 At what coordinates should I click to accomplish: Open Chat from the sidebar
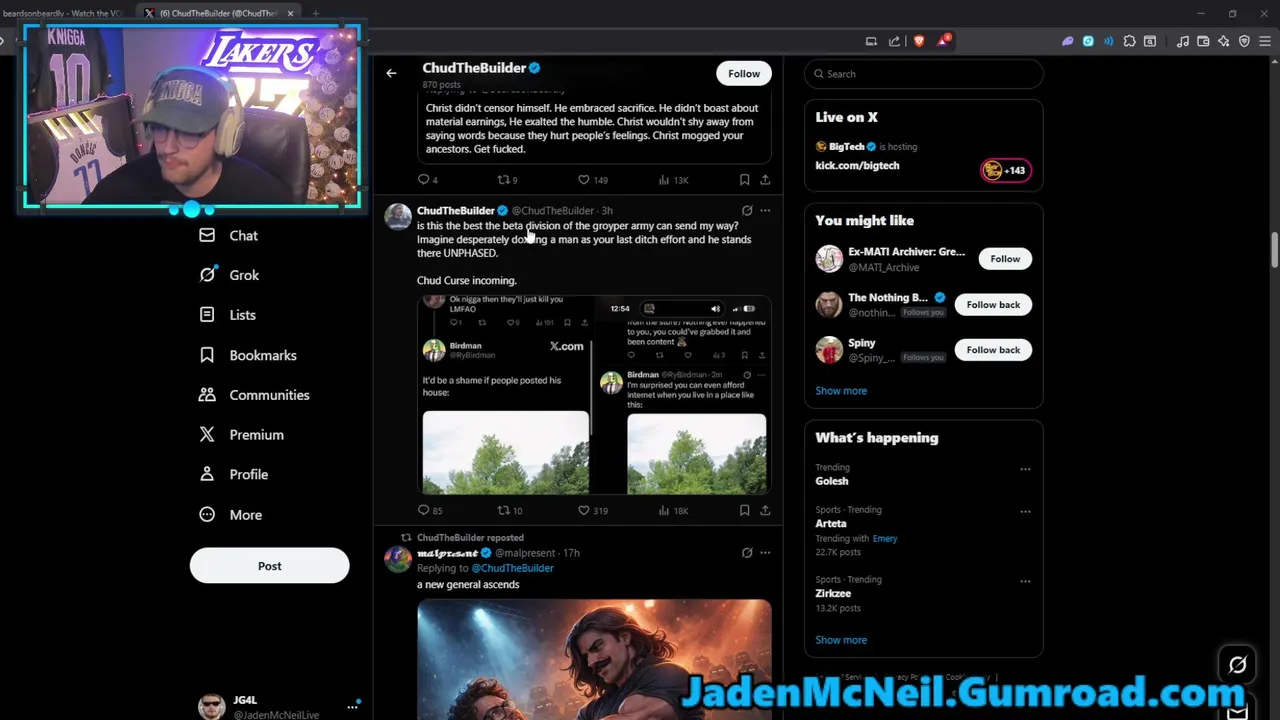point(229,236)
